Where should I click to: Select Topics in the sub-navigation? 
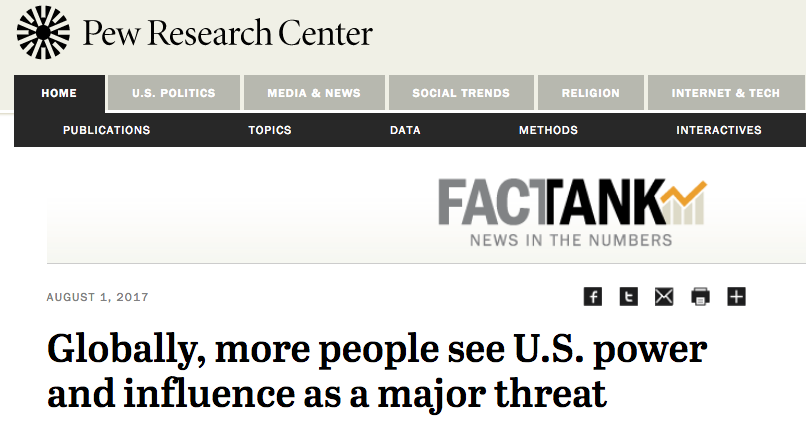(270, 130)
